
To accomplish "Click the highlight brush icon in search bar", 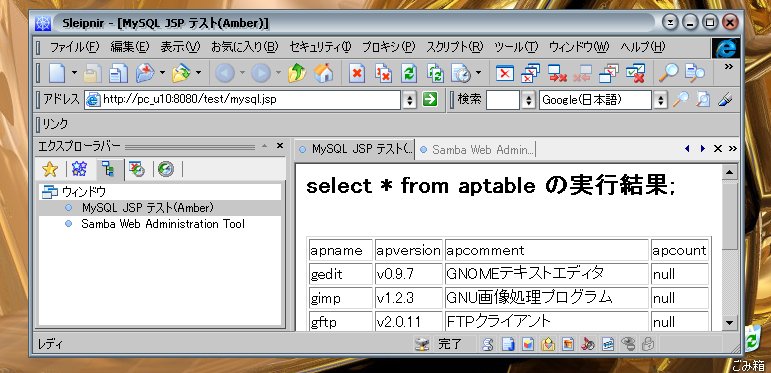I will 725,100.
